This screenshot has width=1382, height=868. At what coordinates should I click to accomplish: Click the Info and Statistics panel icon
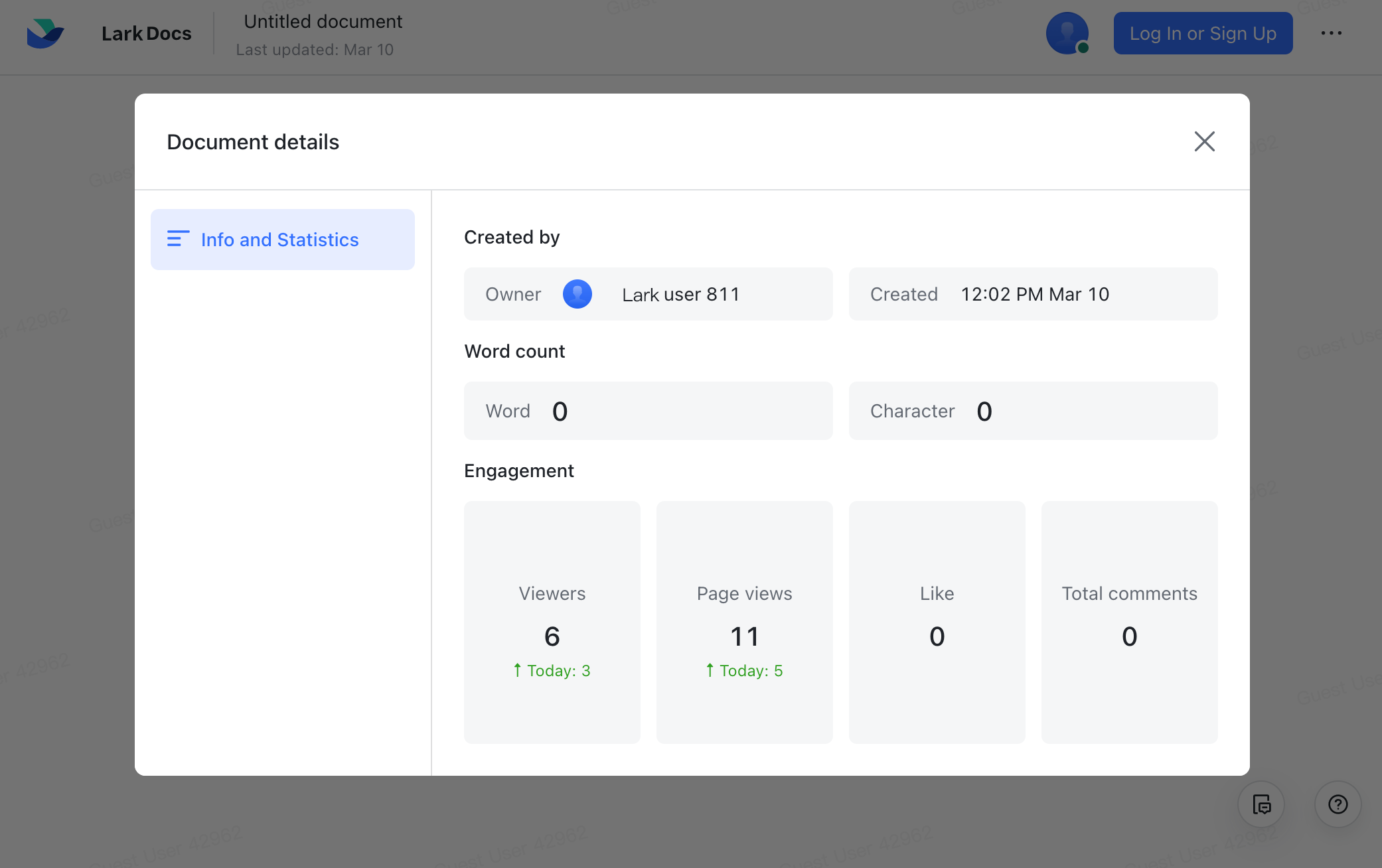[178, 238]
